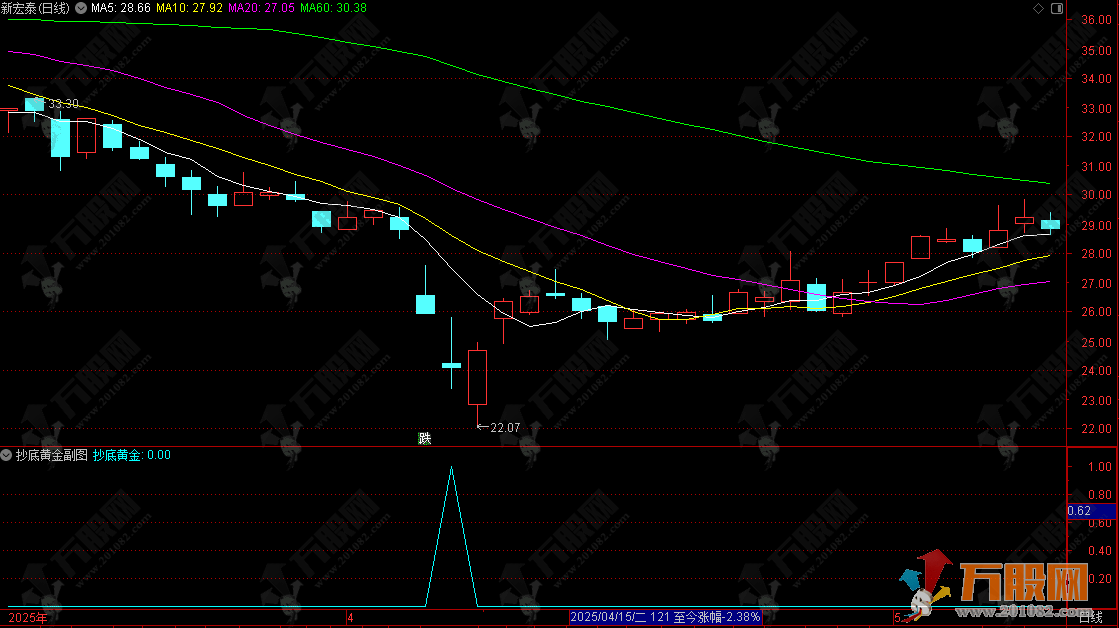Click the large red candle near 22.07

point(477,377)
